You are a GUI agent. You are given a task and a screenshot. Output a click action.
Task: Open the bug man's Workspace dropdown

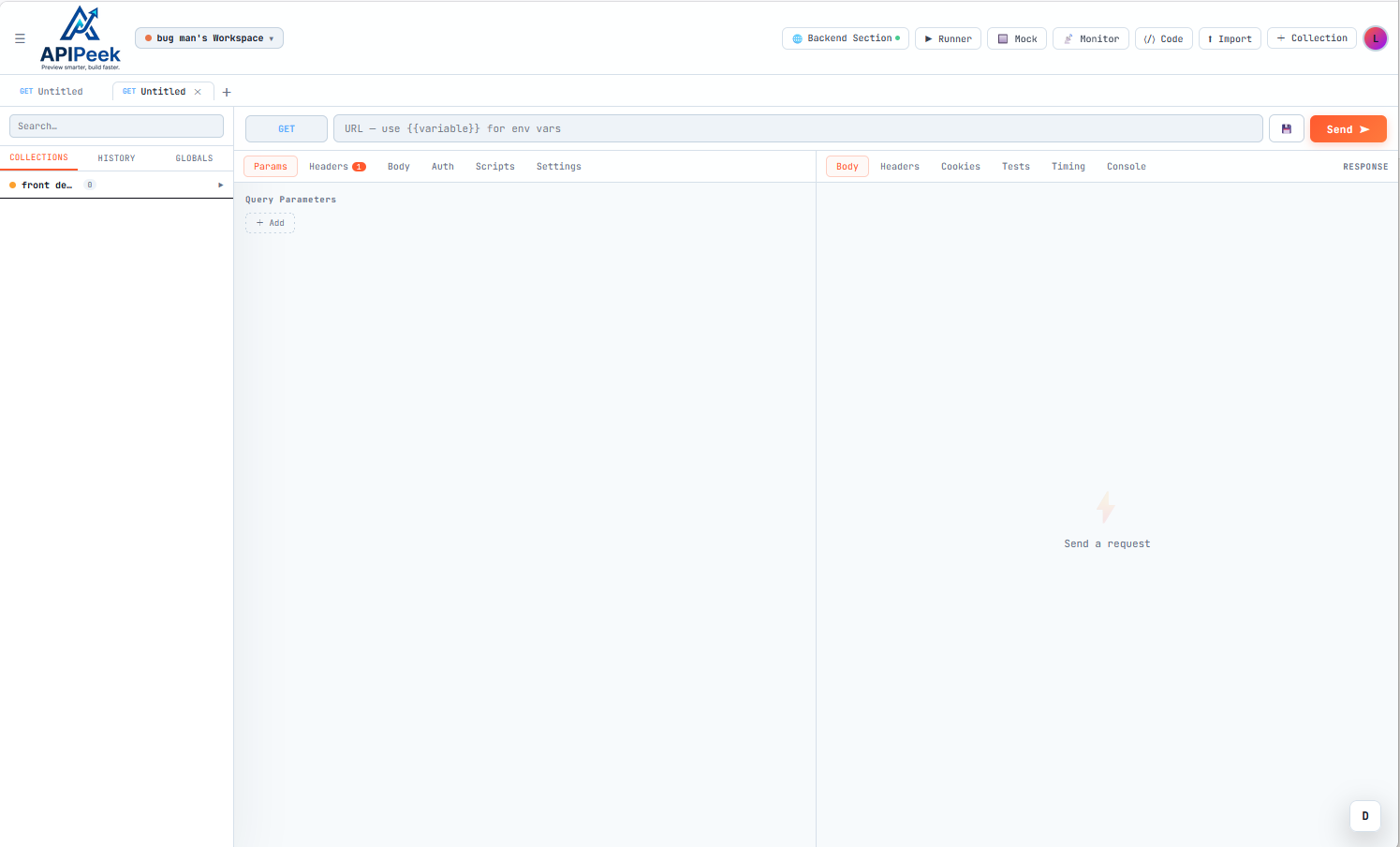209,38
